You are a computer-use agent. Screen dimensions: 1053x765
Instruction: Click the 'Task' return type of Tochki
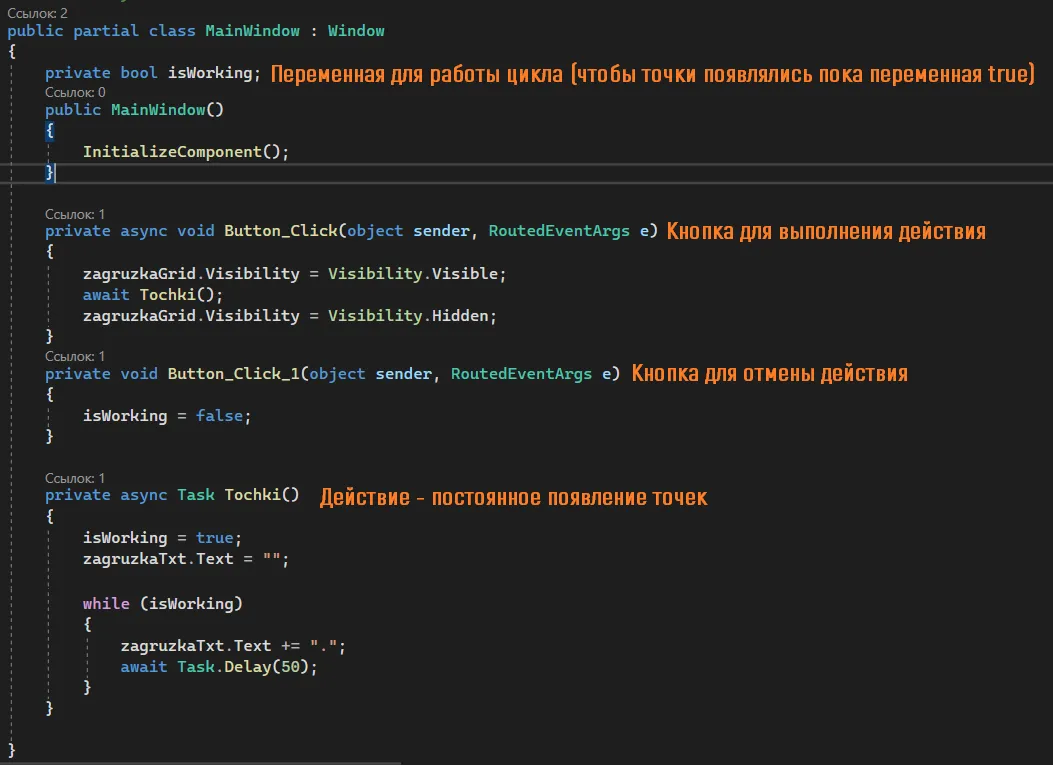coord(196,495)
